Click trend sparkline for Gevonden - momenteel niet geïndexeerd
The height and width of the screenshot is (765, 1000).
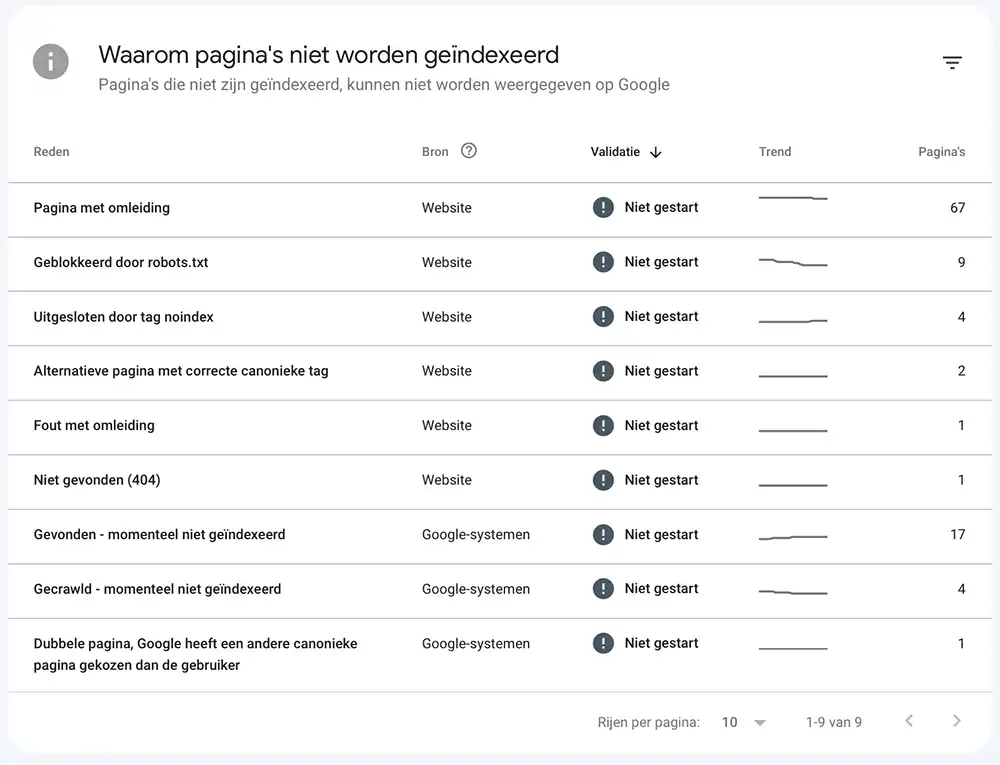click(x=793, y=537)
